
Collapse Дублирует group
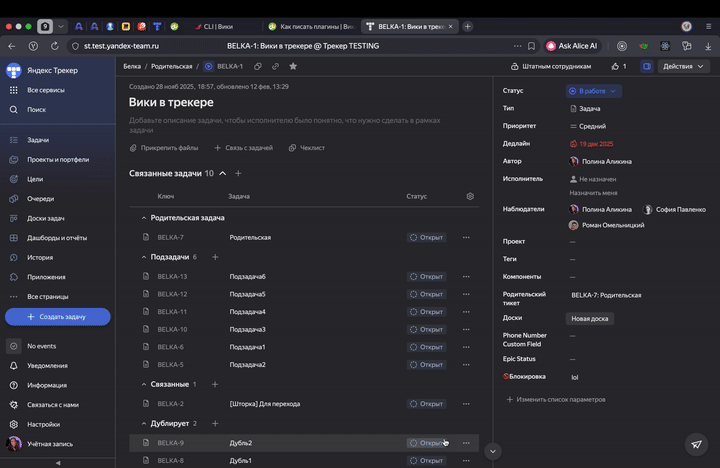click(x=144, y=423)
